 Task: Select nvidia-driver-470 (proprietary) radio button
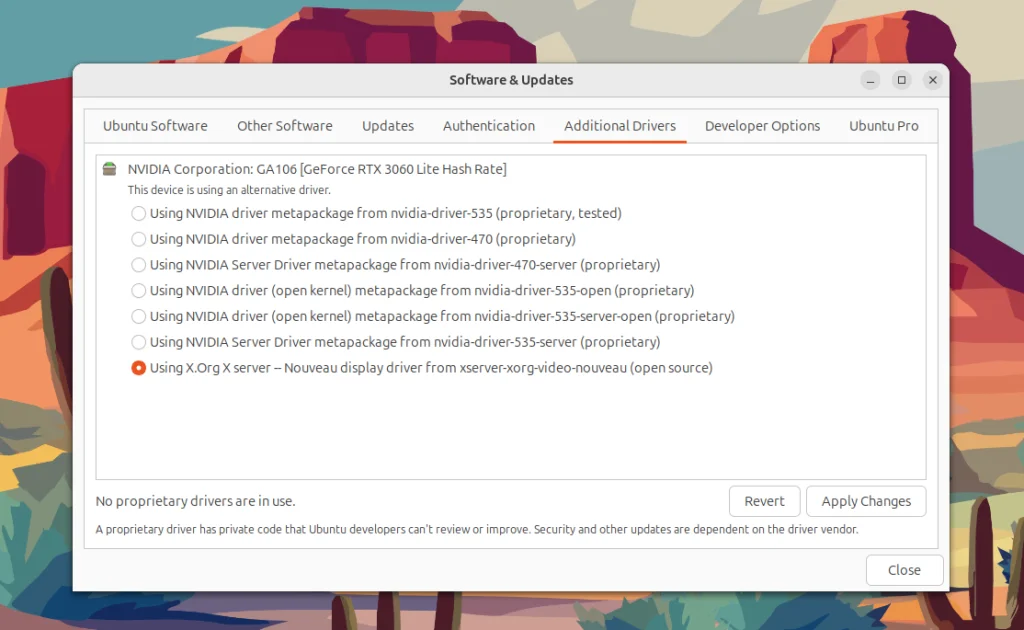point(138,239)
